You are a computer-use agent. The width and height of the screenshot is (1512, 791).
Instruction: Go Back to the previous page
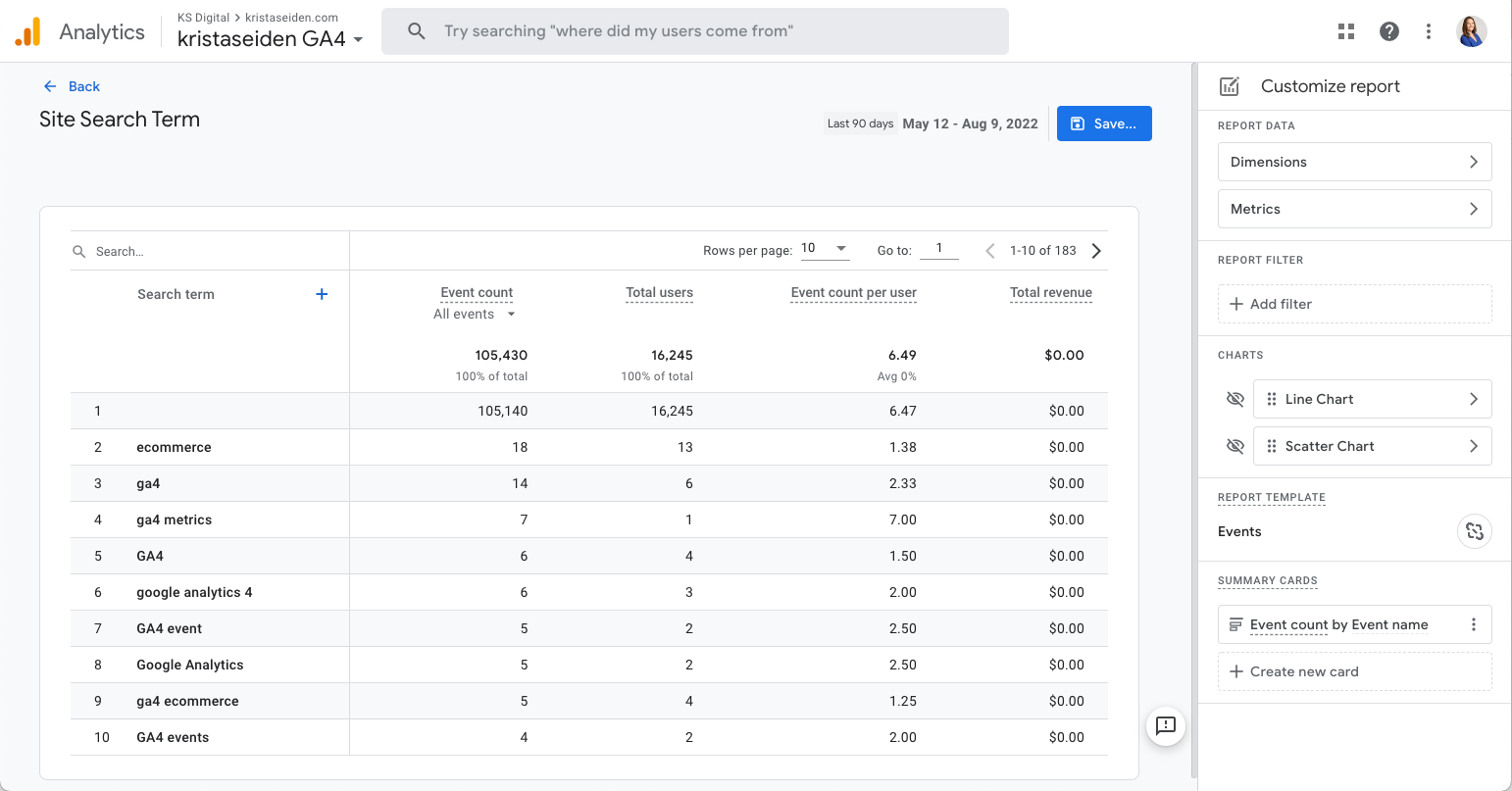pos(73,86)
